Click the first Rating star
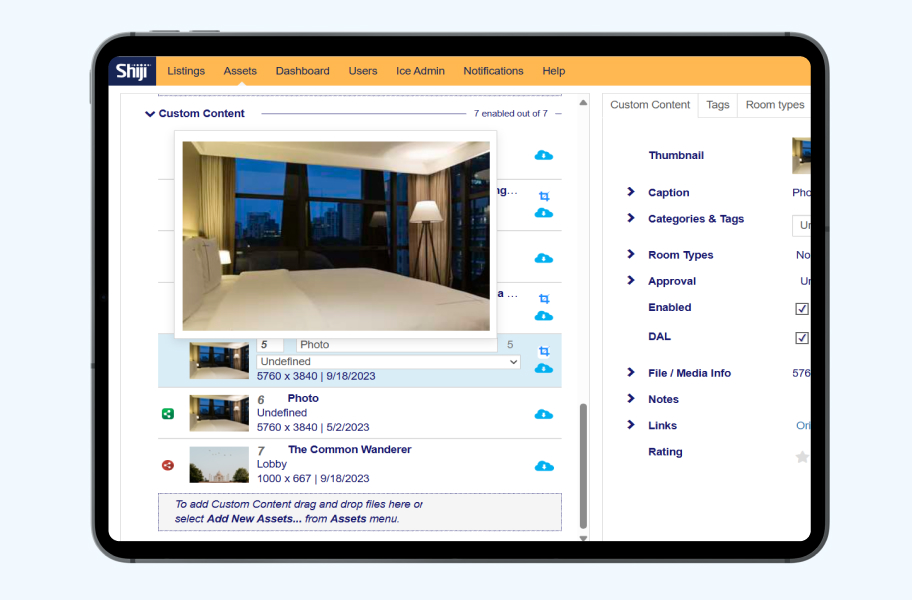This screenshot has height=600, width=912. [802, 457]
